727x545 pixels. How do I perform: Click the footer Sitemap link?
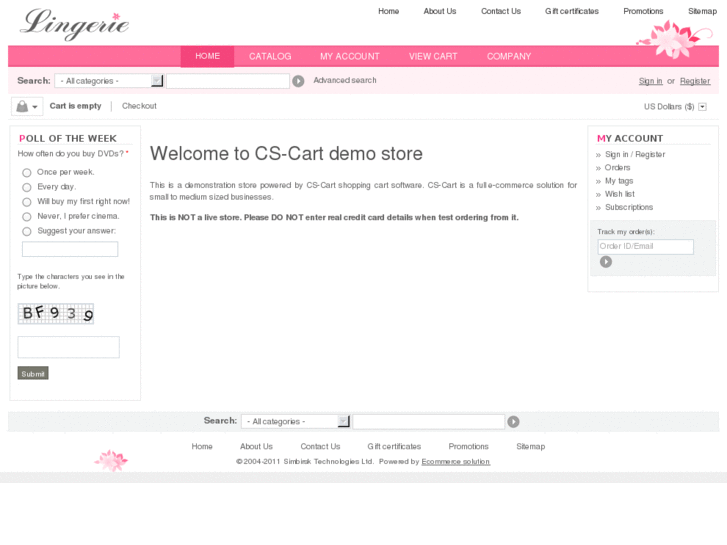click(x=531, y=447)
